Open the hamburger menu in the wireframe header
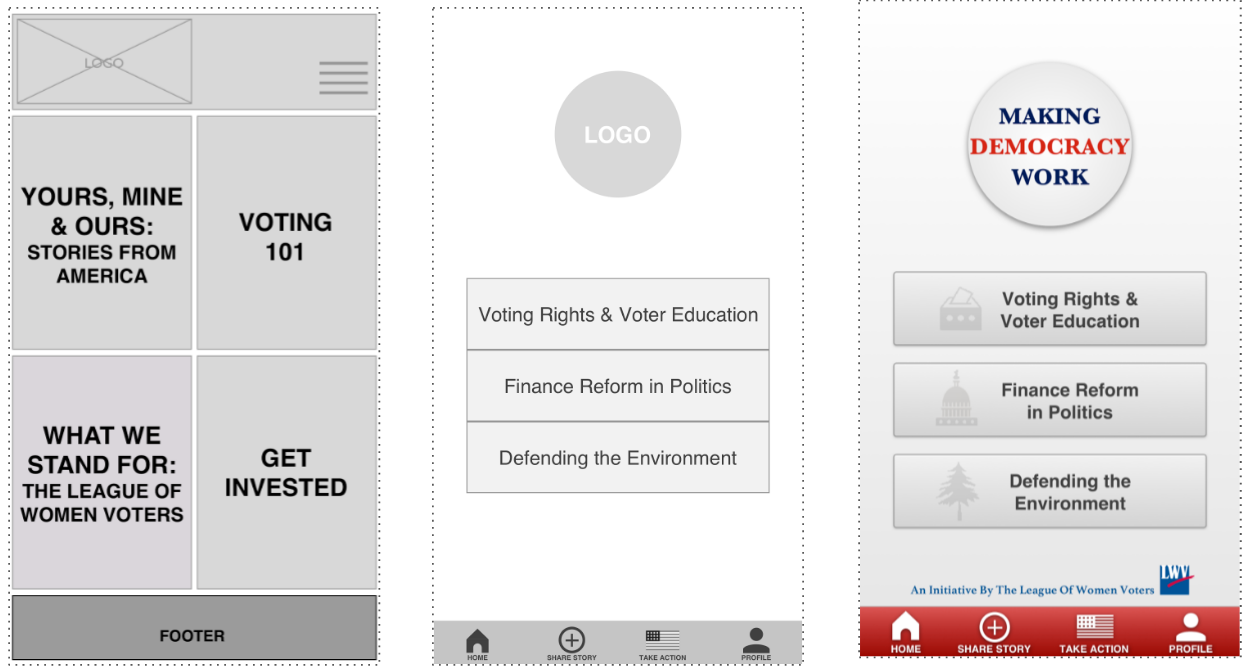The image size is (1248, 670). pyautogui.click(x=343, y=78)
